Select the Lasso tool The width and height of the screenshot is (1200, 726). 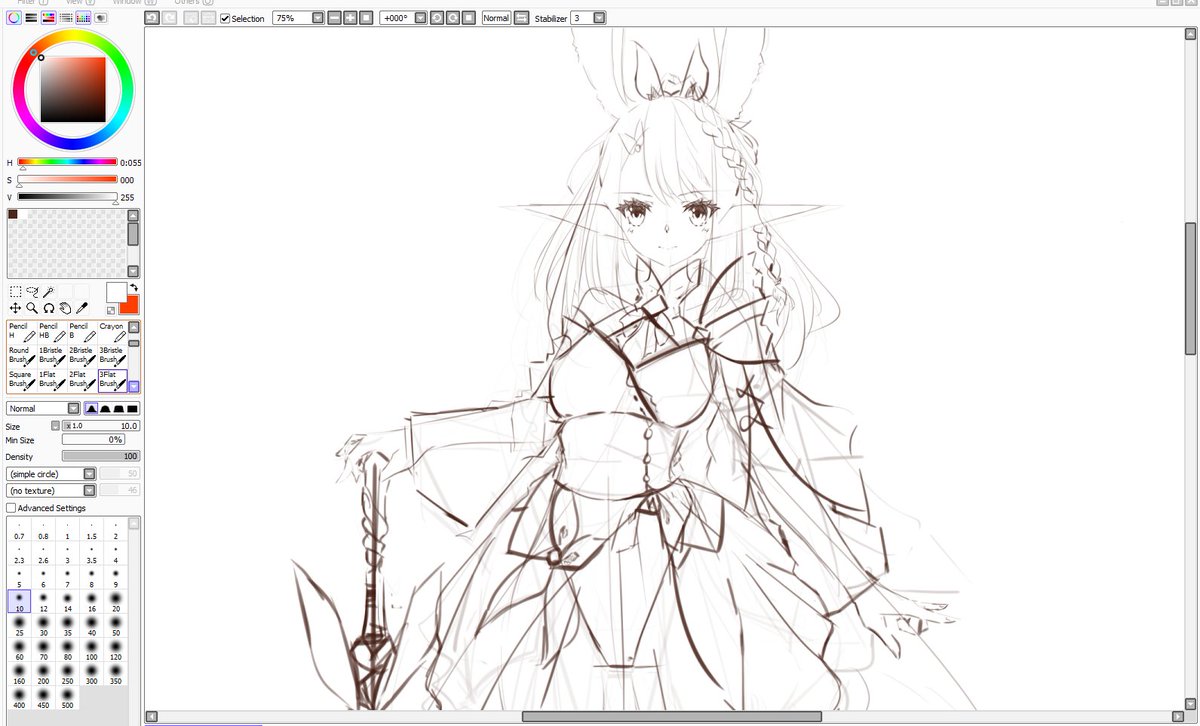click(32, 292)
